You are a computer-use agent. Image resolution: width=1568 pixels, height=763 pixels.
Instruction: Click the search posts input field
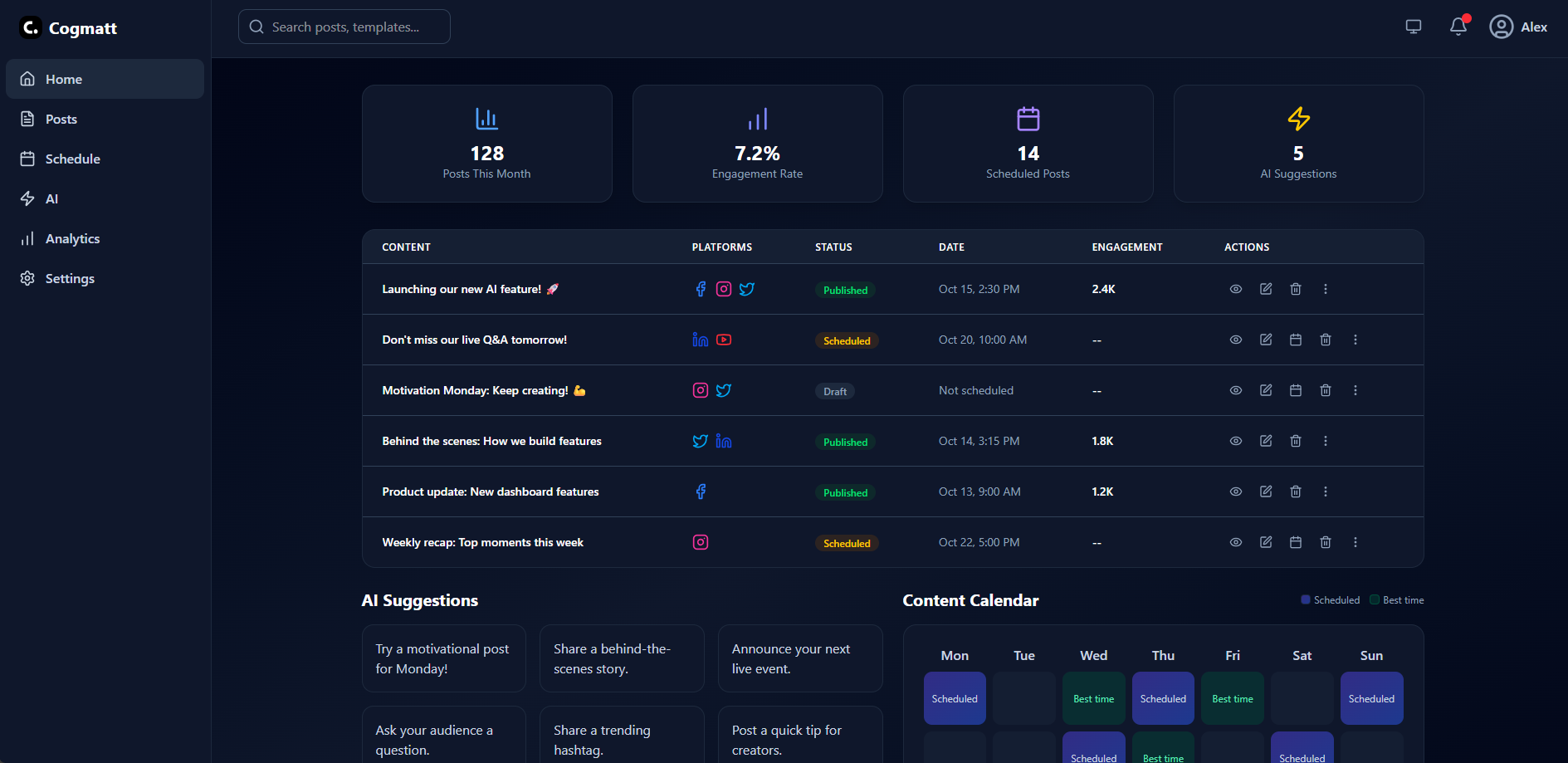(x=344, y=27)
